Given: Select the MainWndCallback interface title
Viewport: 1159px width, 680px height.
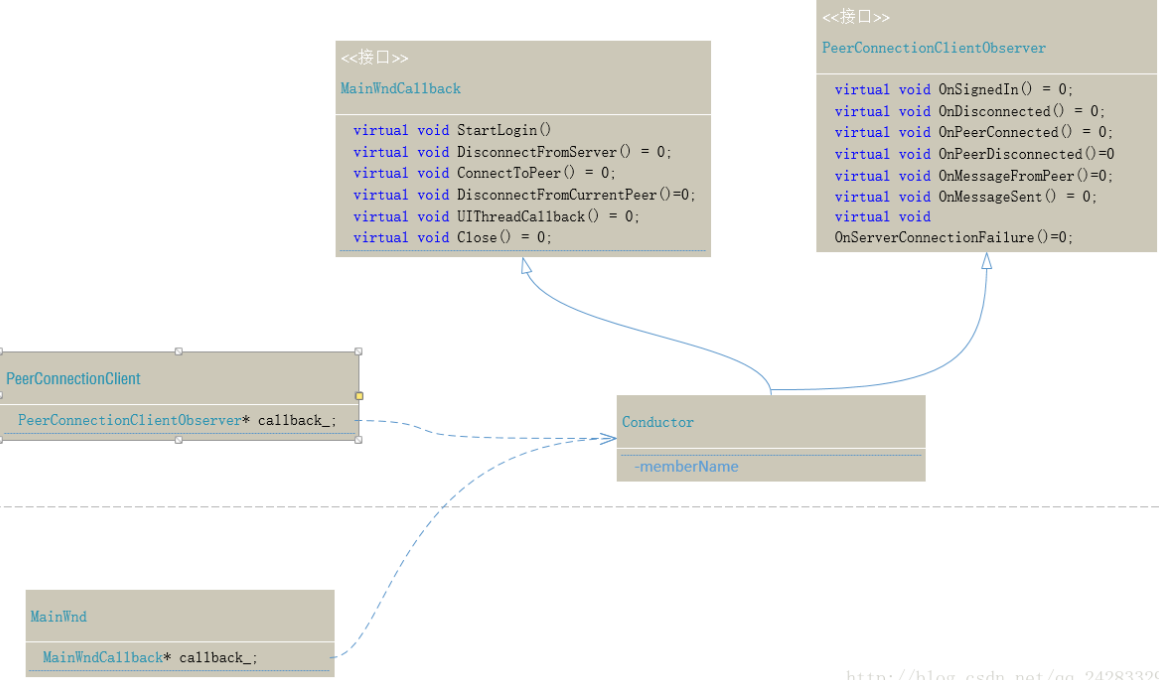Looking at the screenshot, I should (400, 88).
